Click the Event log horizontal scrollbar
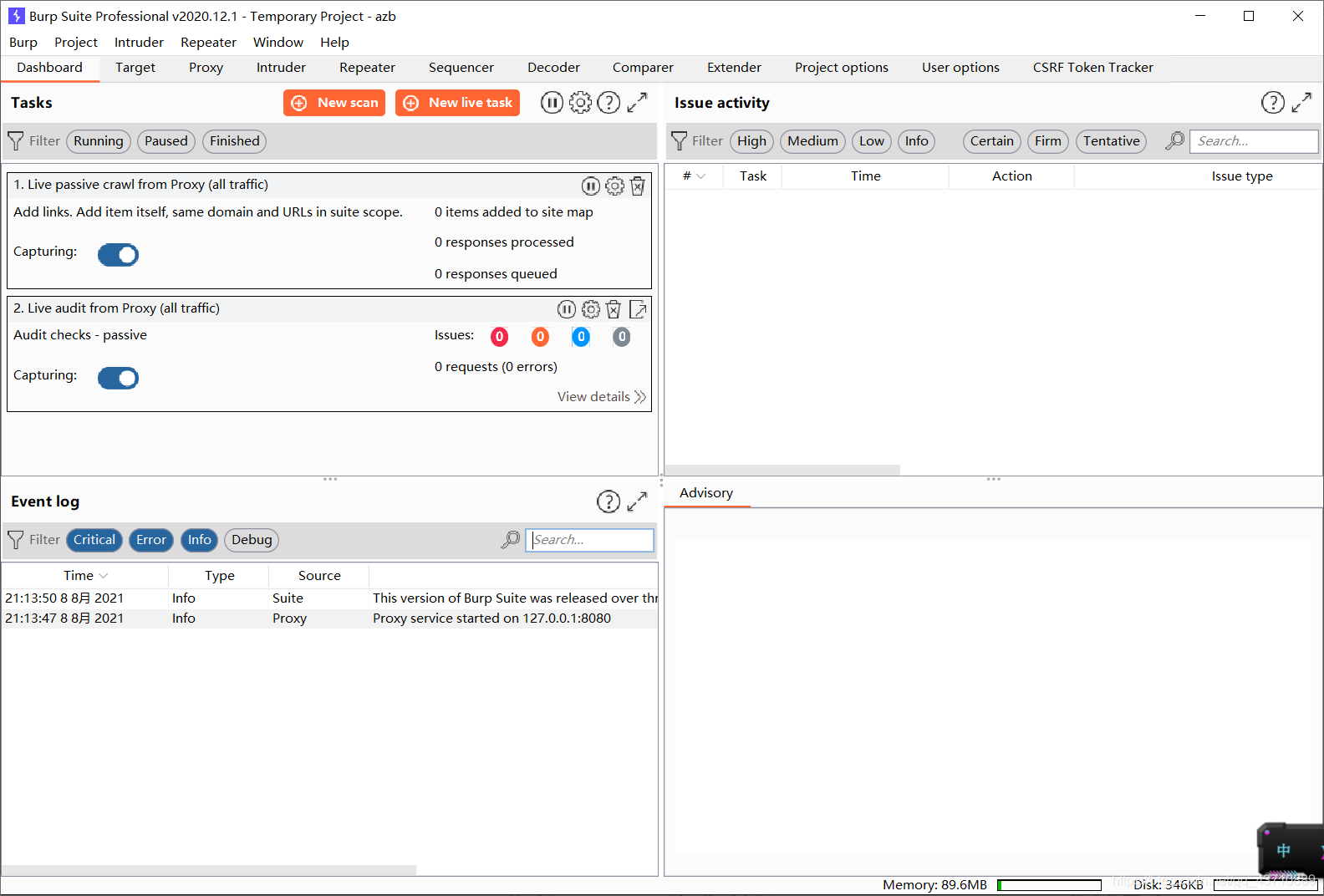 [209, 870]
